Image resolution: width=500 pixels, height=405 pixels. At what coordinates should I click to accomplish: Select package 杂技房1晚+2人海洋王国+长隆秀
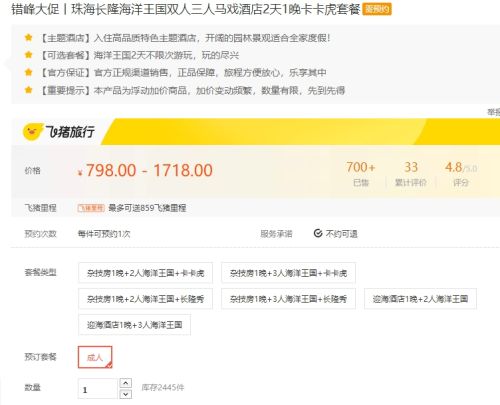pyautogui.click(x=145, y=299)
